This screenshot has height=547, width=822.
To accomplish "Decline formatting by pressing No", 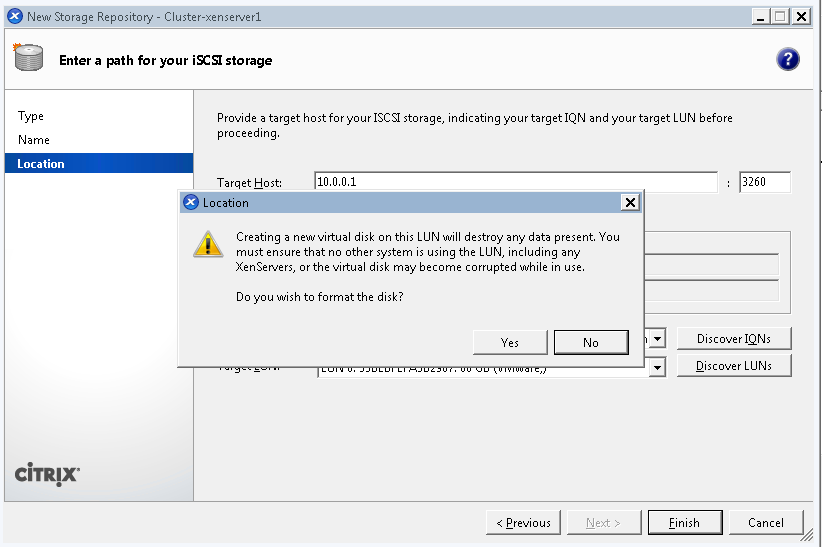I will pyautogui.click(x=590, y=342).
